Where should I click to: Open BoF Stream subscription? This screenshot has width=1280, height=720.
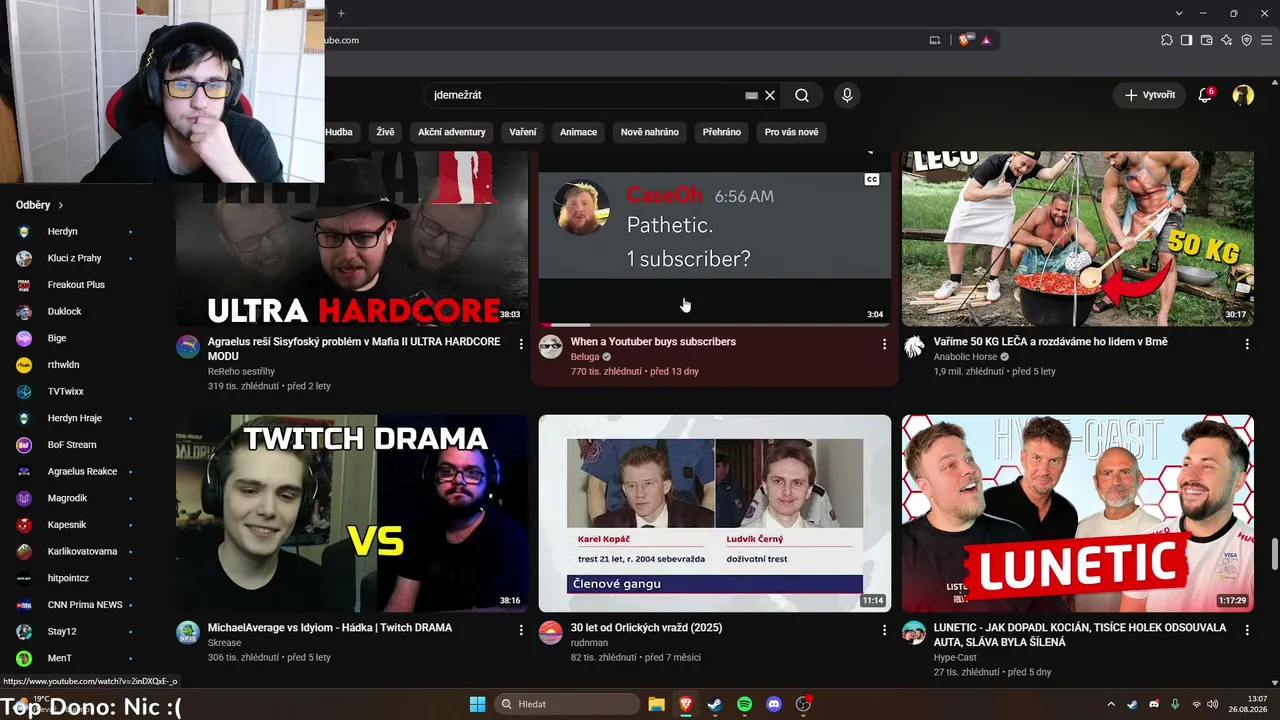tap(75, 445)
